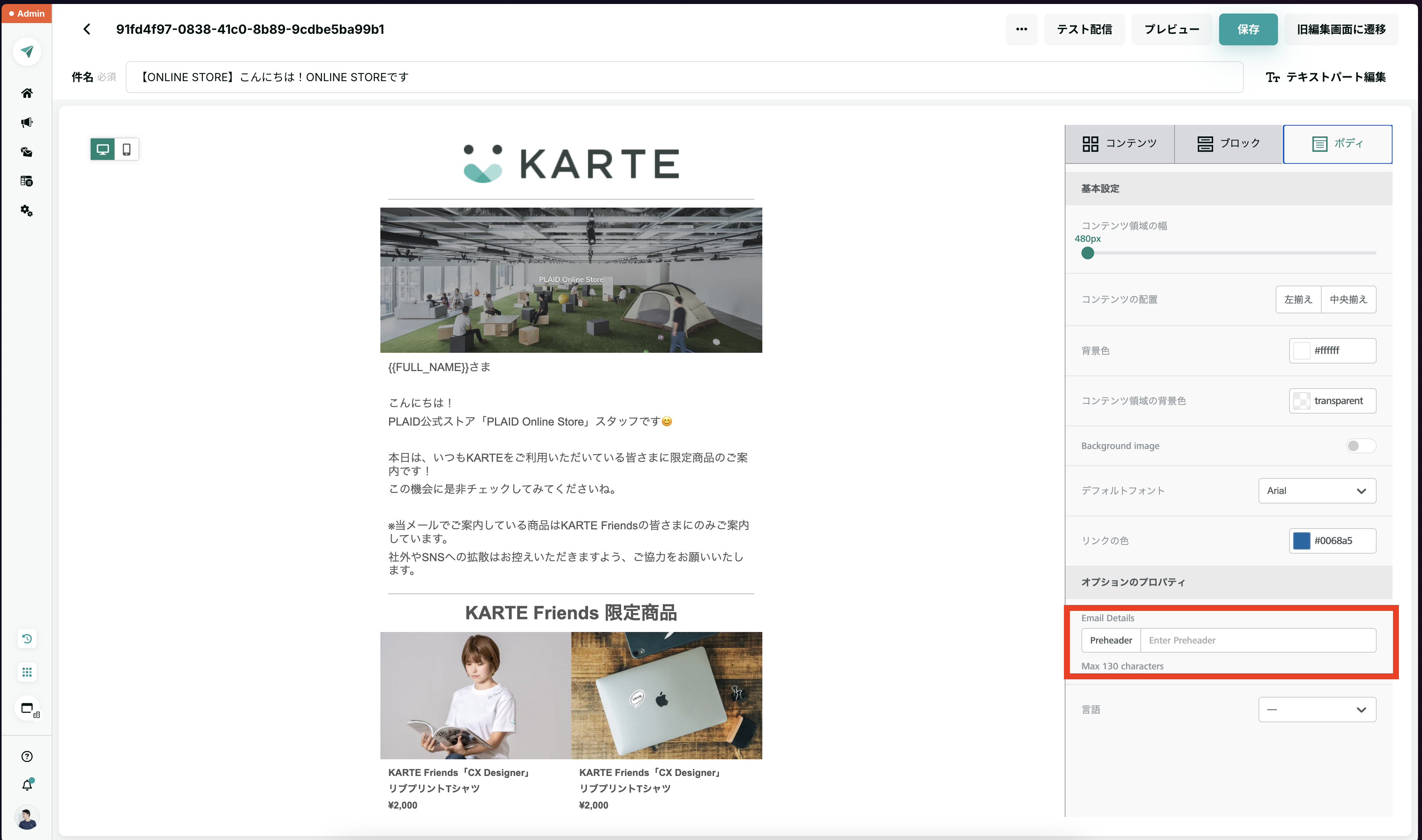
Task: Click the 保存 save button
Action: click(1248, 29)
